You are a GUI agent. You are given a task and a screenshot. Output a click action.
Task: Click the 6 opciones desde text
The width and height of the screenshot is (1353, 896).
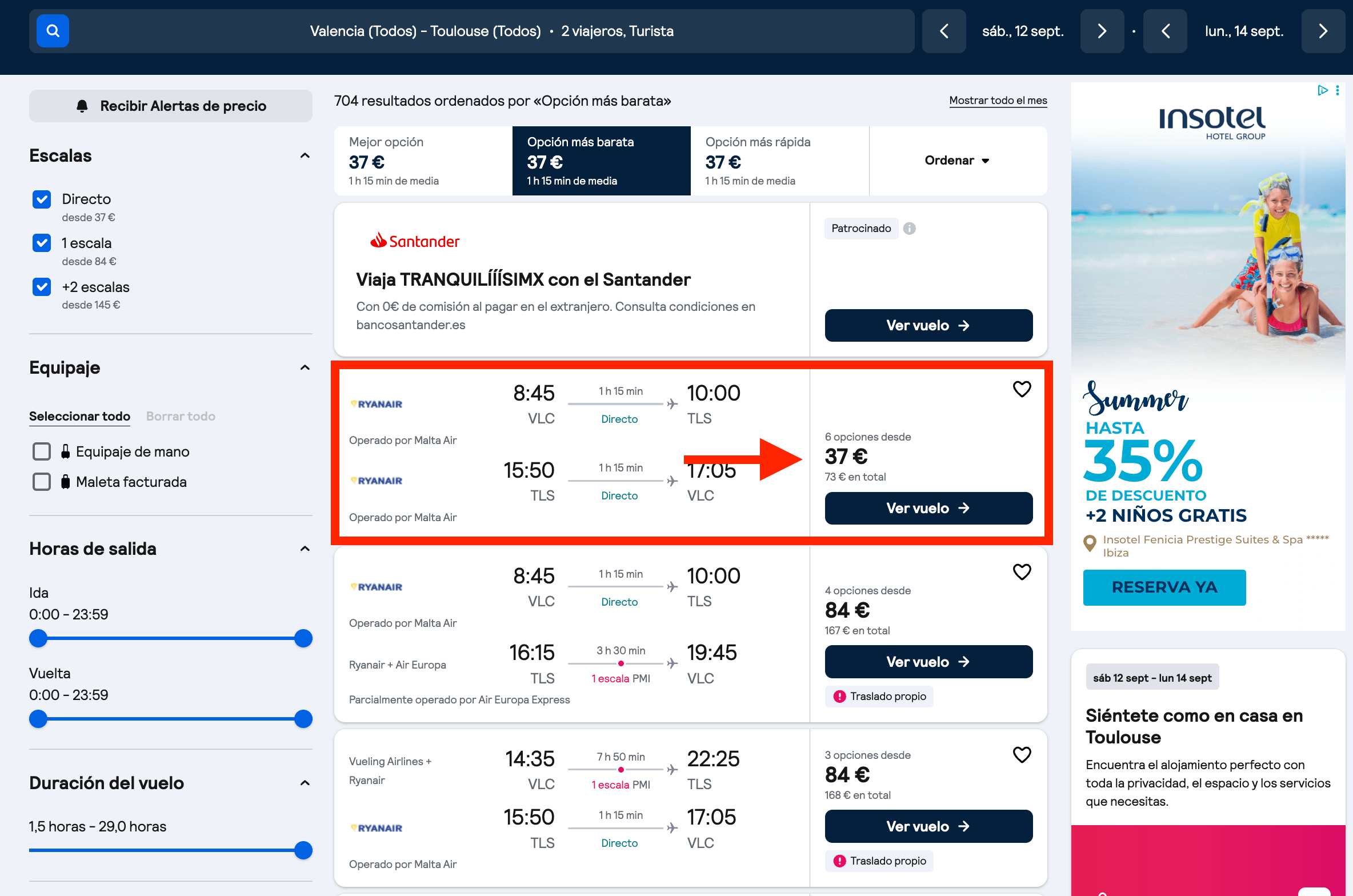click(x=867, y=437)
